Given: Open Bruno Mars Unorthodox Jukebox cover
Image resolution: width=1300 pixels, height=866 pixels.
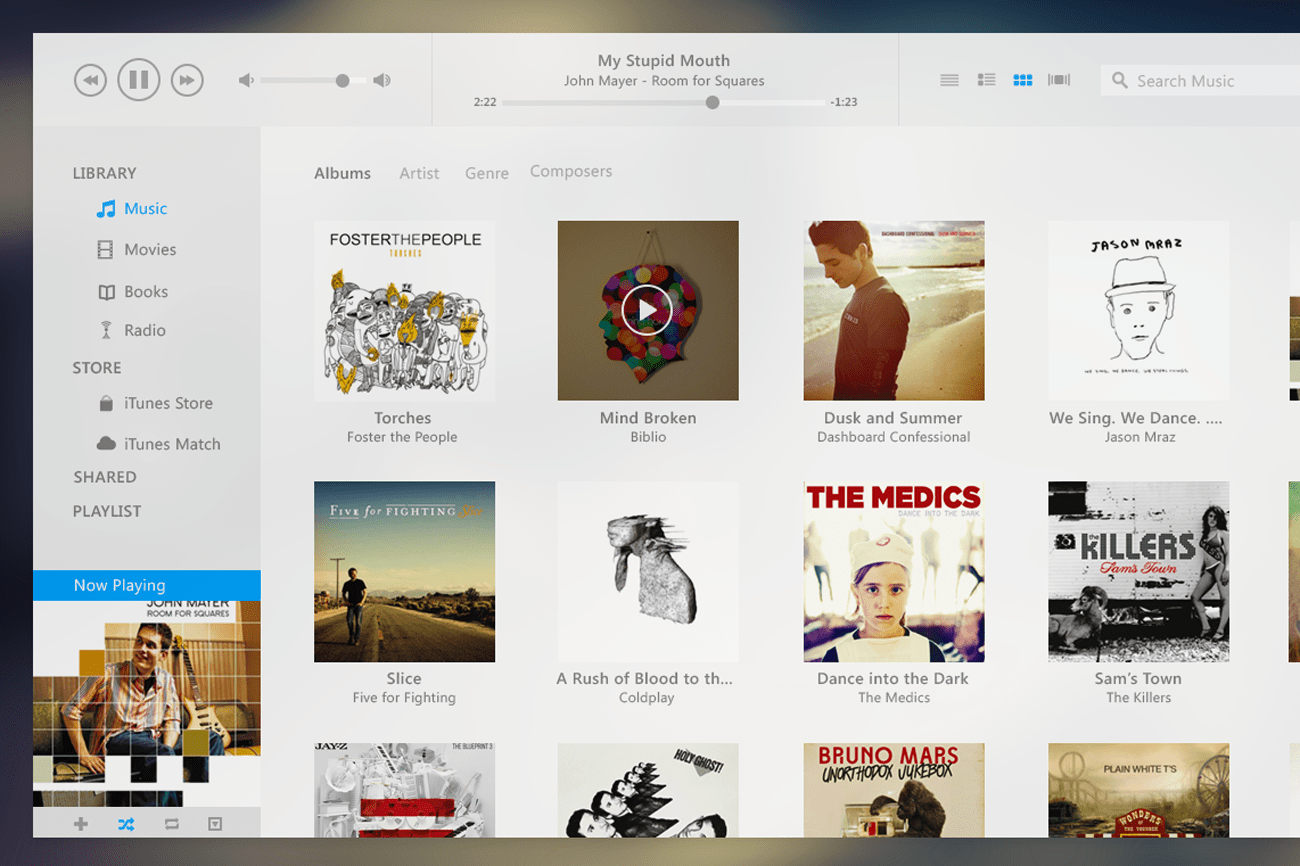Looking at the screenshot, I should (x=894, y=790).
